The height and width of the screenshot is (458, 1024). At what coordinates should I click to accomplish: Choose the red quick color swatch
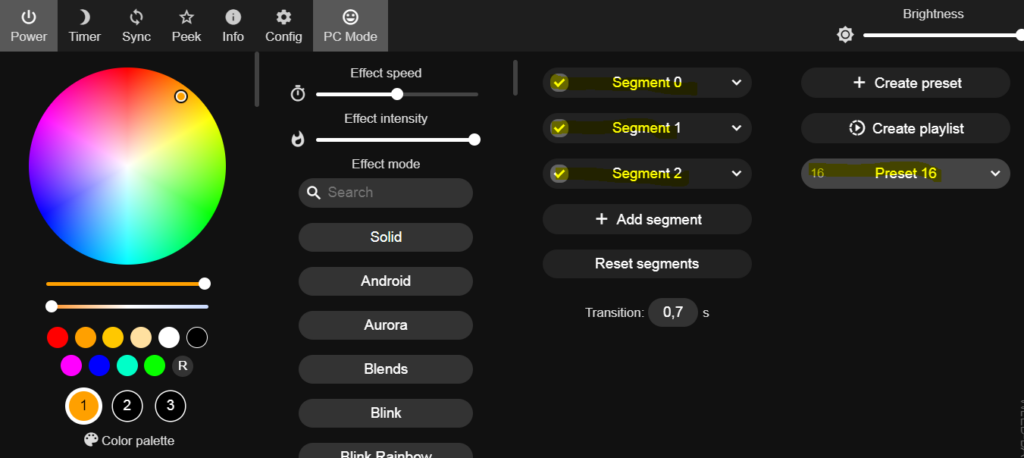[x=57, y=338]
